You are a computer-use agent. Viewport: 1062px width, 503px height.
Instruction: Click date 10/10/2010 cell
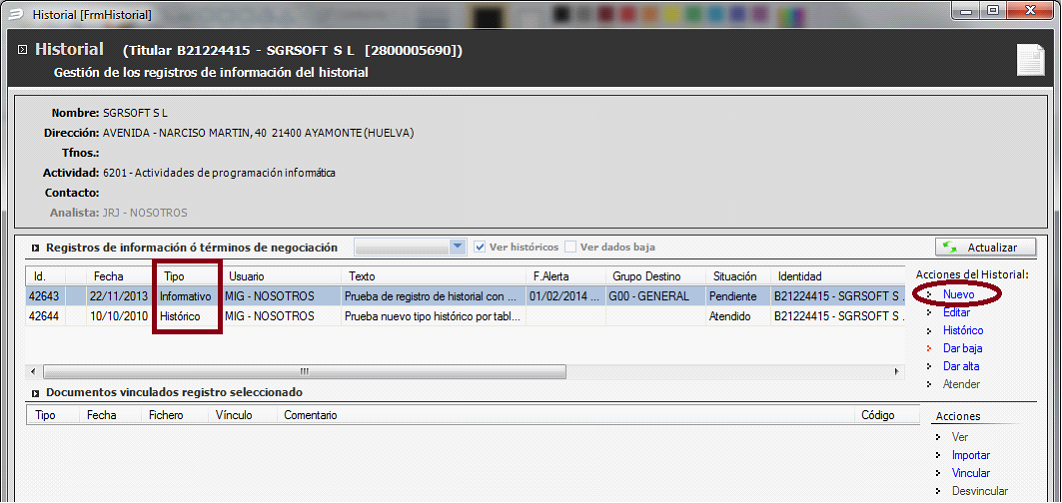tap(119, 315)
